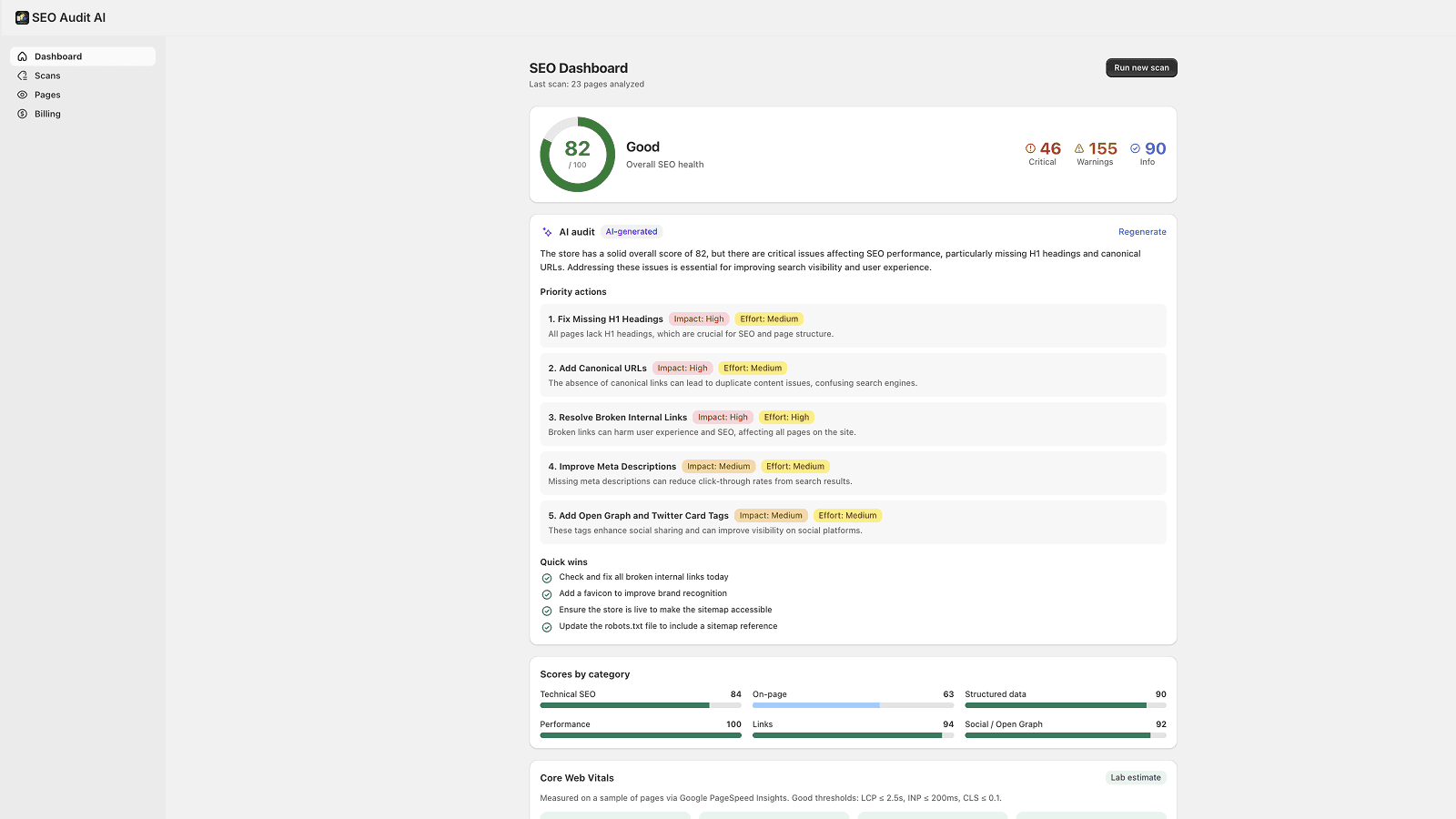Viewport: 1456px width, 819px height.
Task: Click 'Impact: High' tag on Missing H1 Headings
Action: [x=699, y=319]
